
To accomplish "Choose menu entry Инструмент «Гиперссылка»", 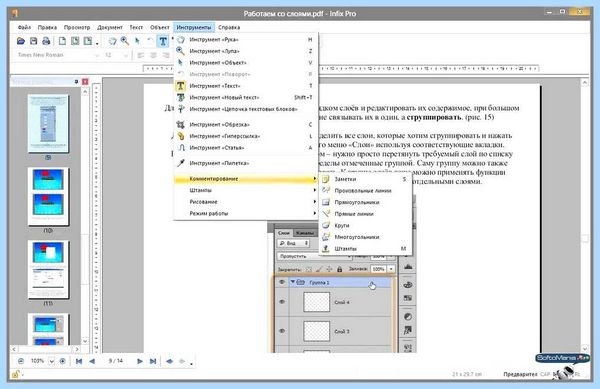I will click(x=246, y=136).
